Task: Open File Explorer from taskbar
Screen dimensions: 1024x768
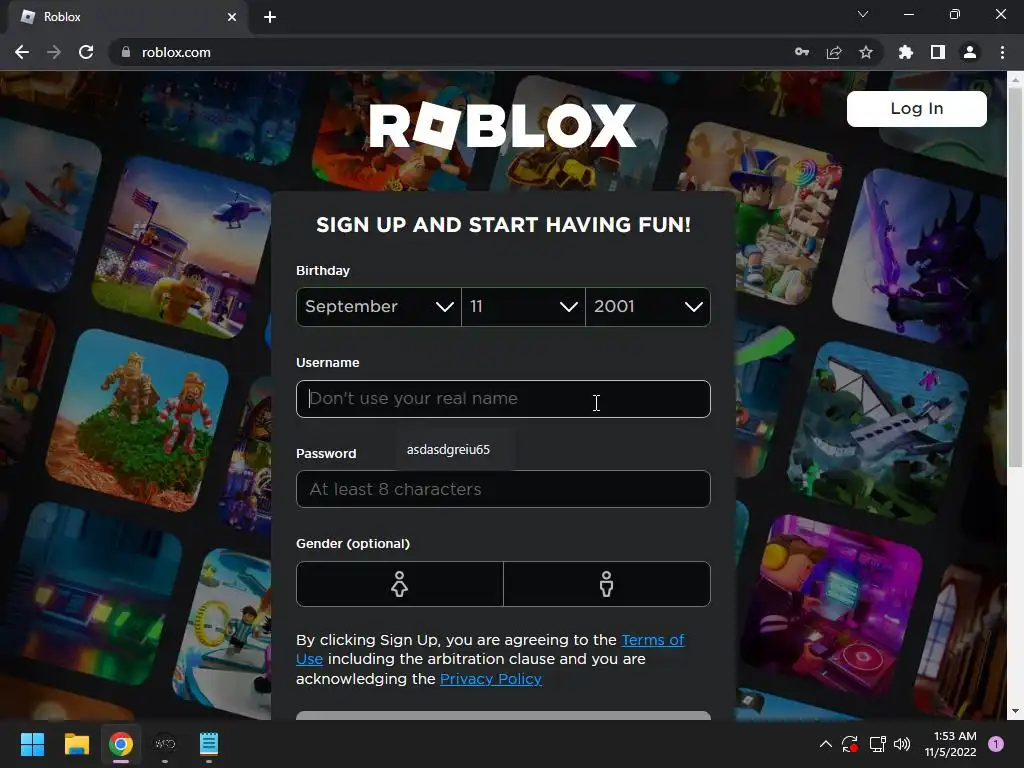Action: click(x=76, y=744)
